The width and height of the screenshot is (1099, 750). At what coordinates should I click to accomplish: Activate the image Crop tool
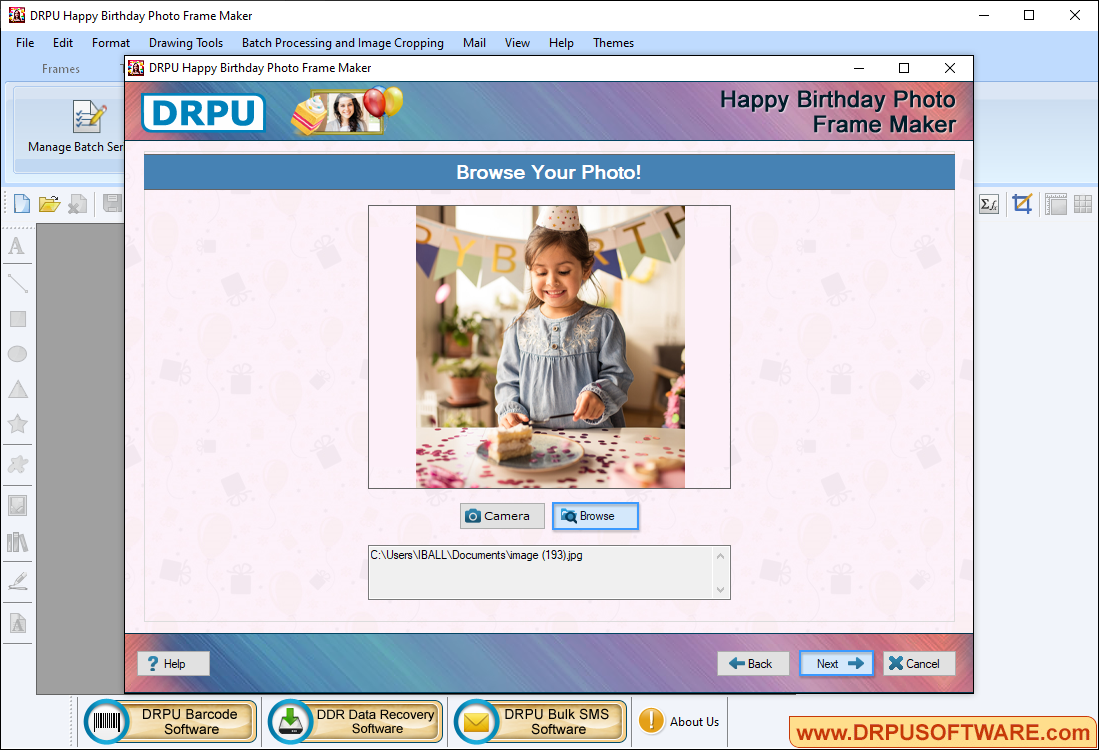[x=1022, y=203]
